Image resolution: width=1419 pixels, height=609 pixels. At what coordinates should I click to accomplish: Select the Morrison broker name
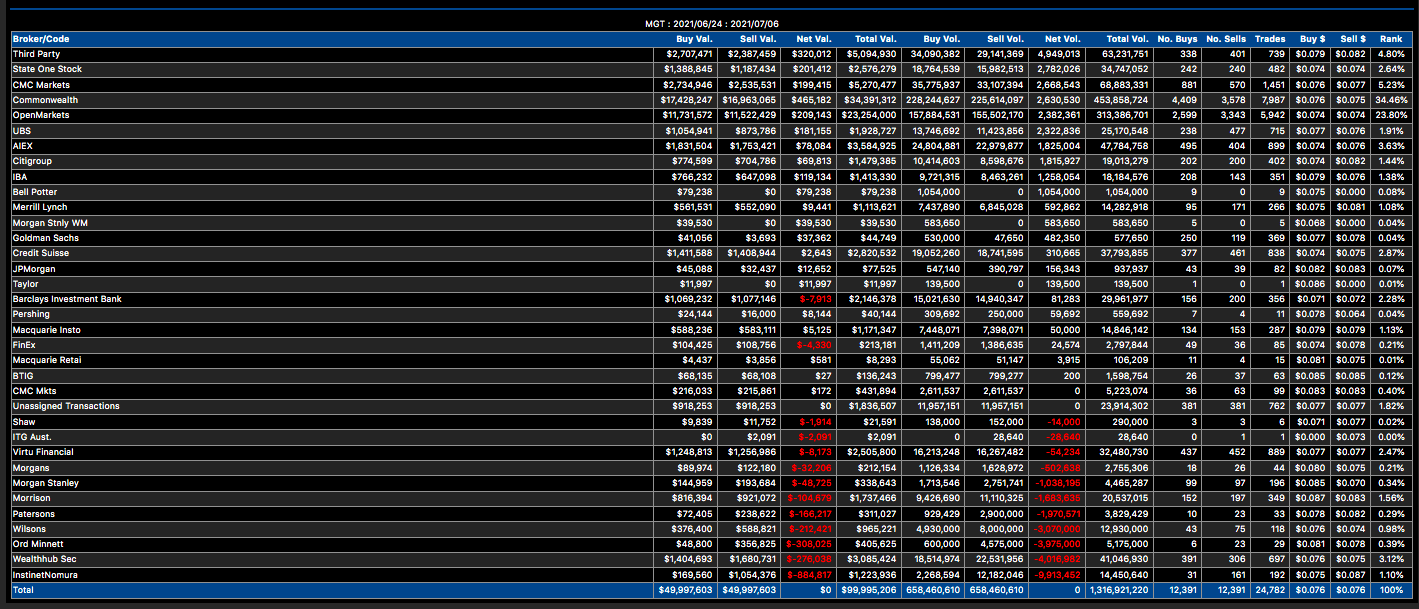tap(32, 498)
